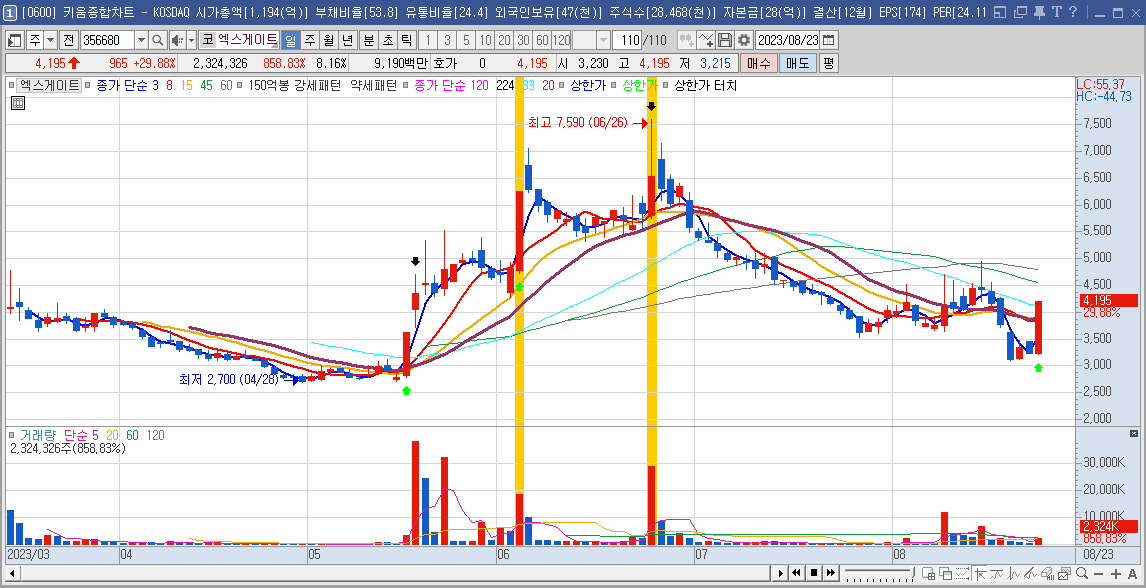Toggle the 150억봉 강세패턴 indicator checkbox
Viewport: 1146px width, 588px height.
241,85
